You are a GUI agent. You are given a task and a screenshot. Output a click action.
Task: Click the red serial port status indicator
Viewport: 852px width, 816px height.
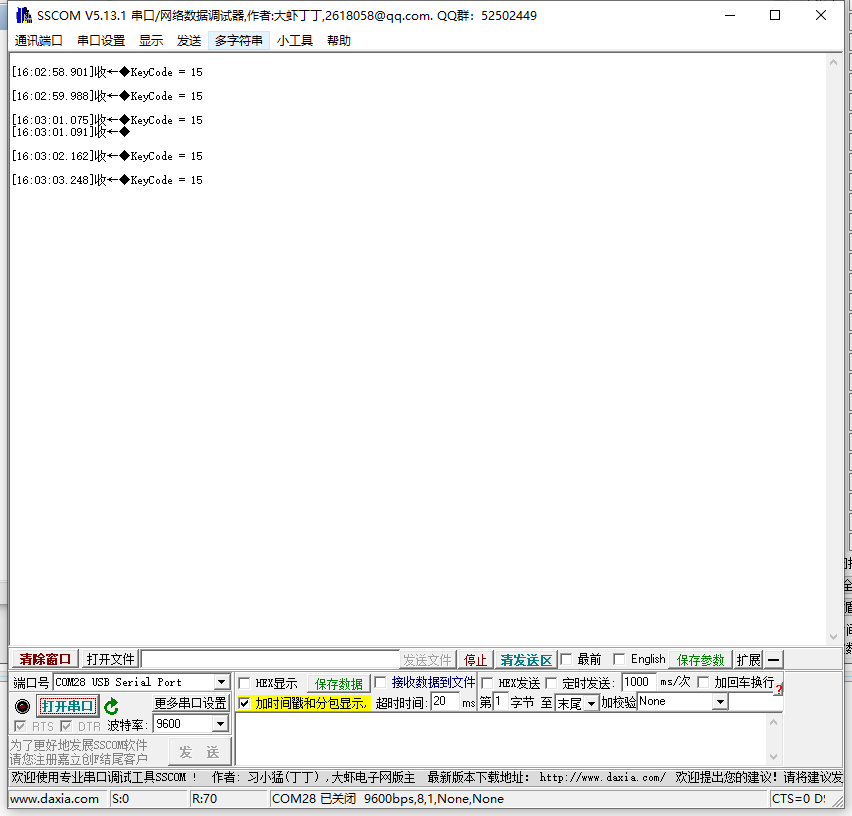[23, 706]
